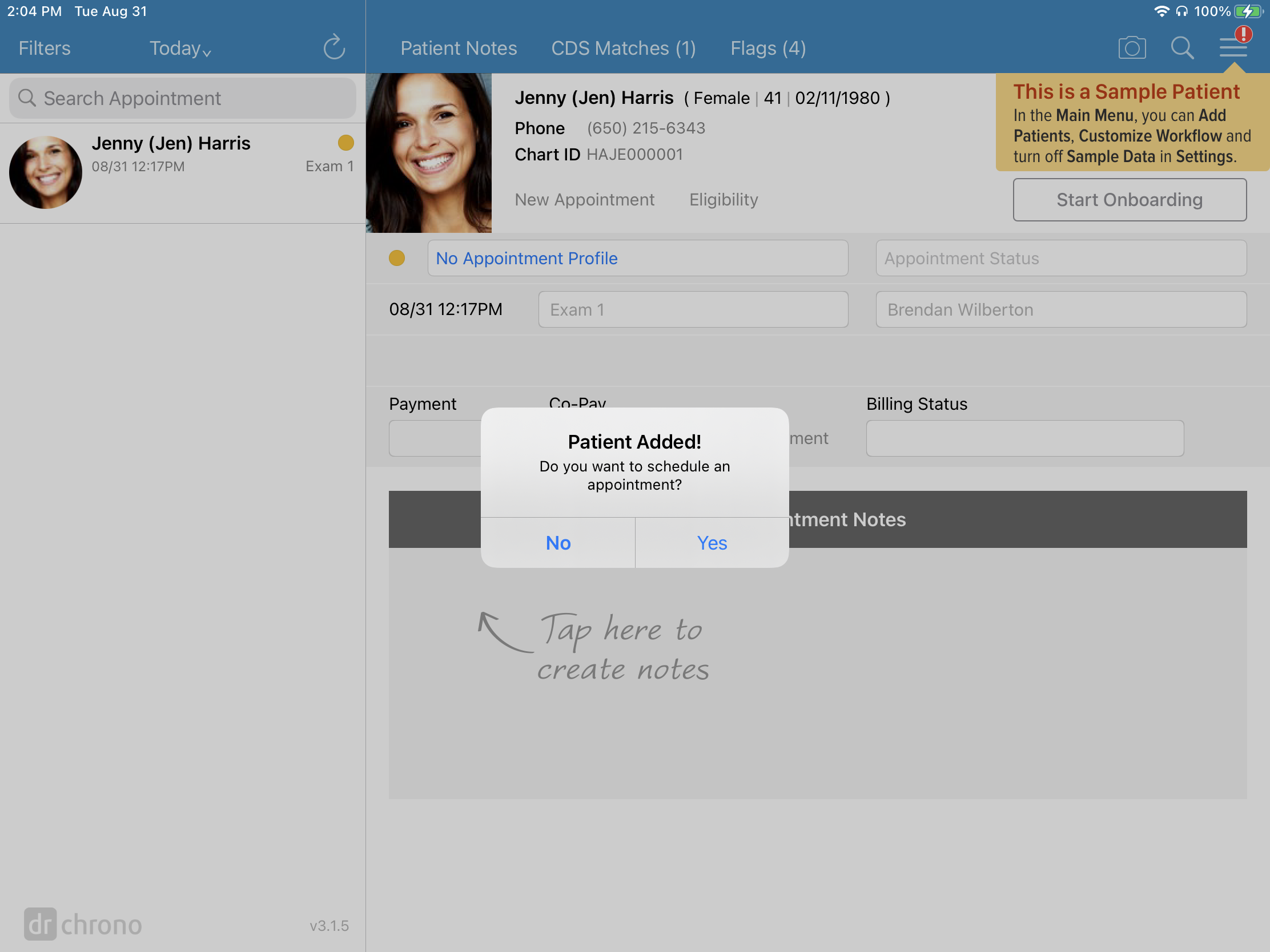Tap the refresh/sync icon
The height and width of the screenshot is (952, 1270).
click(334, 47)
